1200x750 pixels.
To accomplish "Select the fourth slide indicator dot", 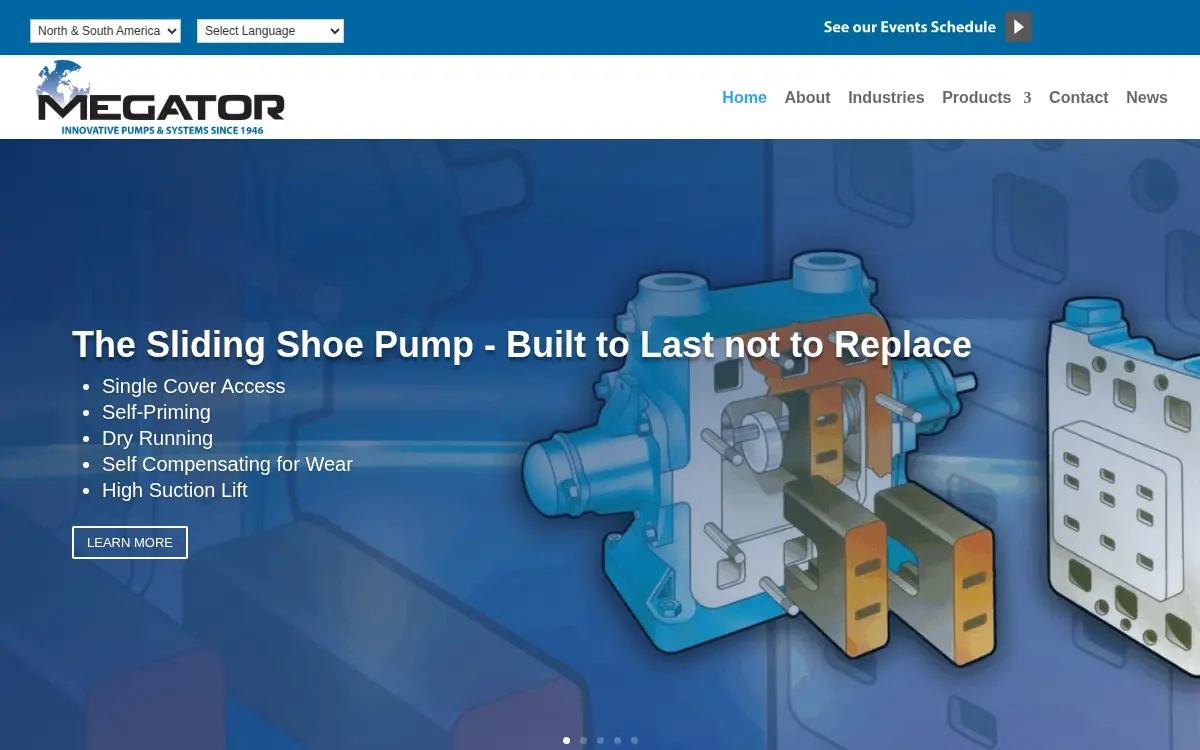I will tap(617, 741).
